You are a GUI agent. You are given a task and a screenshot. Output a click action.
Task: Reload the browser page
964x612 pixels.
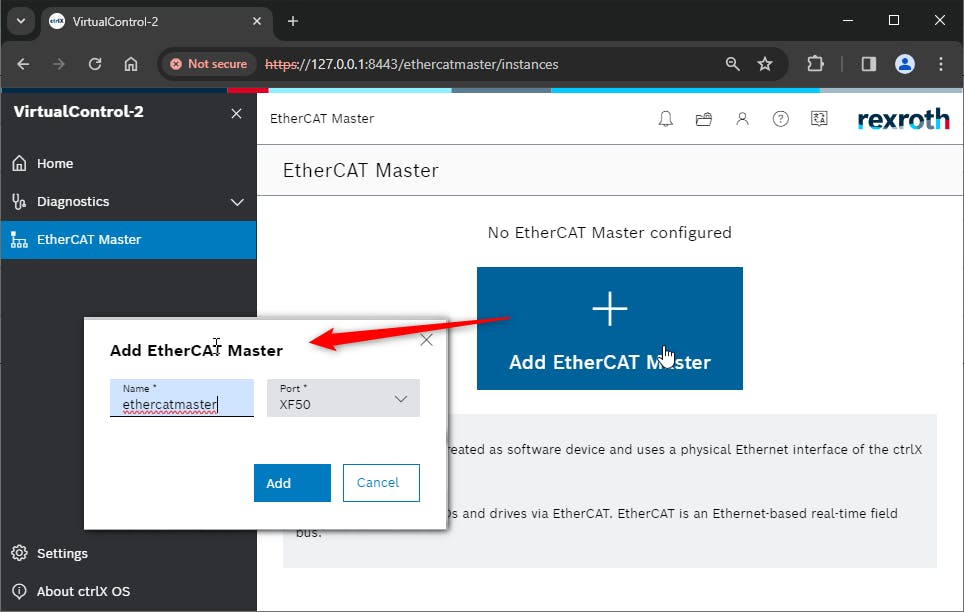pyautogui.click(x=95, y=64)
